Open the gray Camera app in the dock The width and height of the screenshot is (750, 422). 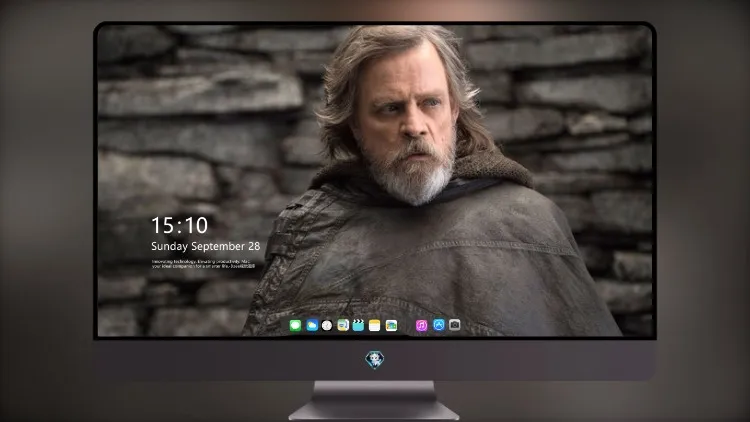point(455,325)
